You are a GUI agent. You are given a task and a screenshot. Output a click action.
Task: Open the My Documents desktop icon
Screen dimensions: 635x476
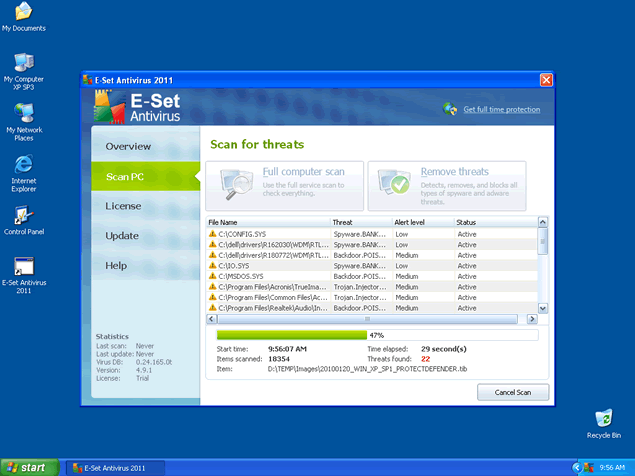pyautogui.click(x=23, y=12)
